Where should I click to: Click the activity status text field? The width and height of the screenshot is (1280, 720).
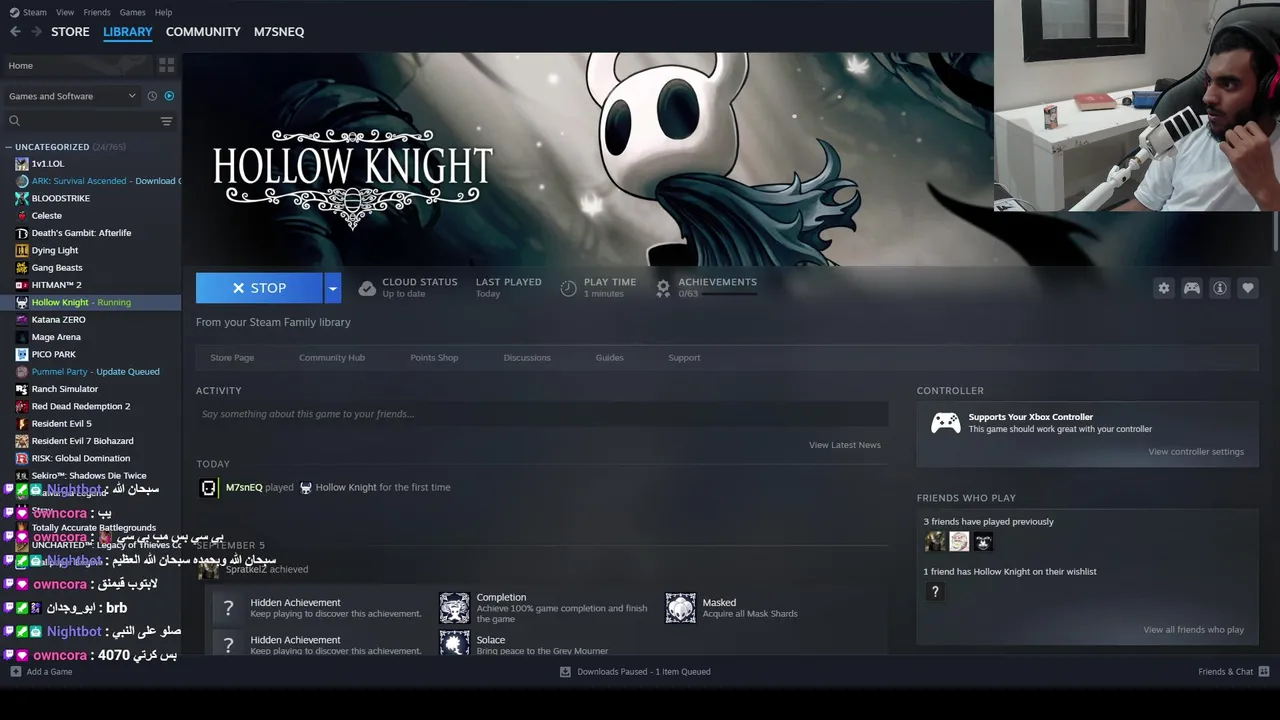(542, 414)
